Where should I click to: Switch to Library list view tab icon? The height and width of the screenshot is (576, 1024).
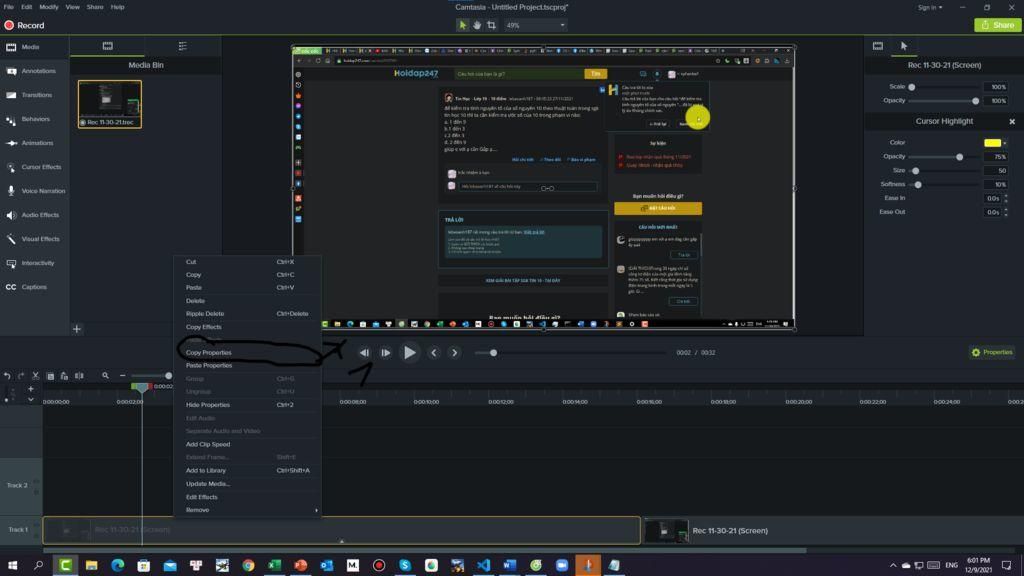coord(183,46)
